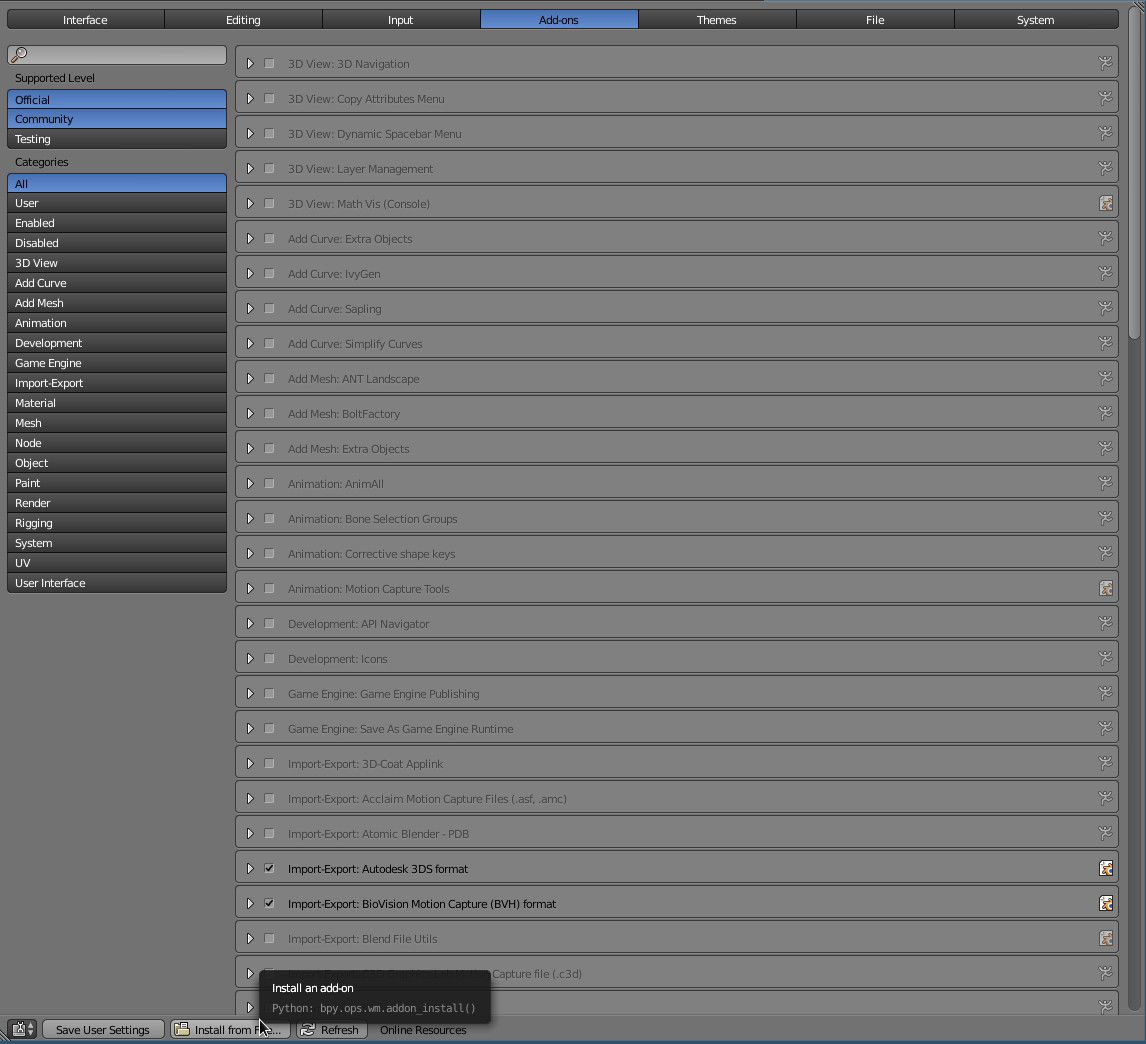Open the Editing tab
The image size is (1146, 1044).
[x=243, y=20]
